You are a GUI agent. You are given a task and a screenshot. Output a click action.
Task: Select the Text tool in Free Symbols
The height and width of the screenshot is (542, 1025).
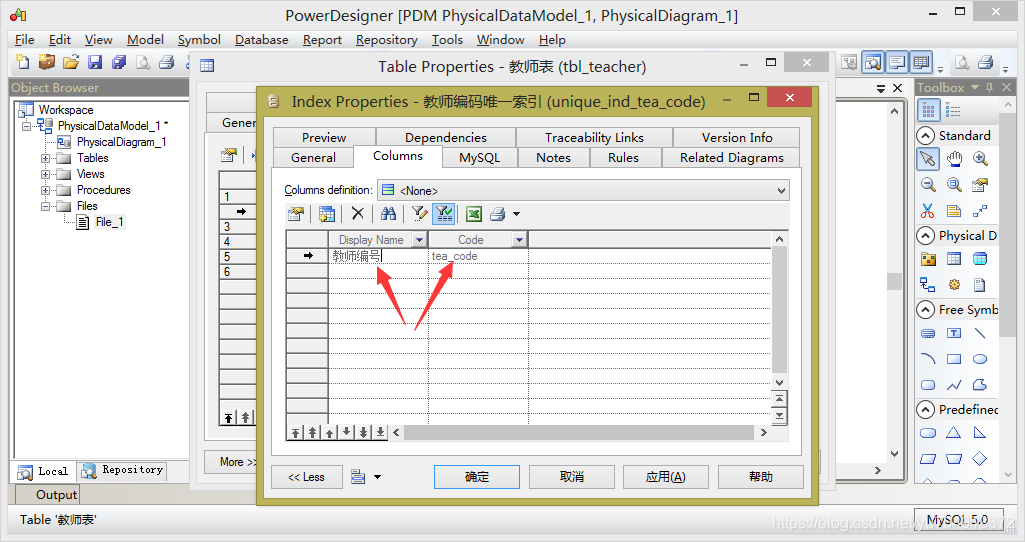pos(954,333)
